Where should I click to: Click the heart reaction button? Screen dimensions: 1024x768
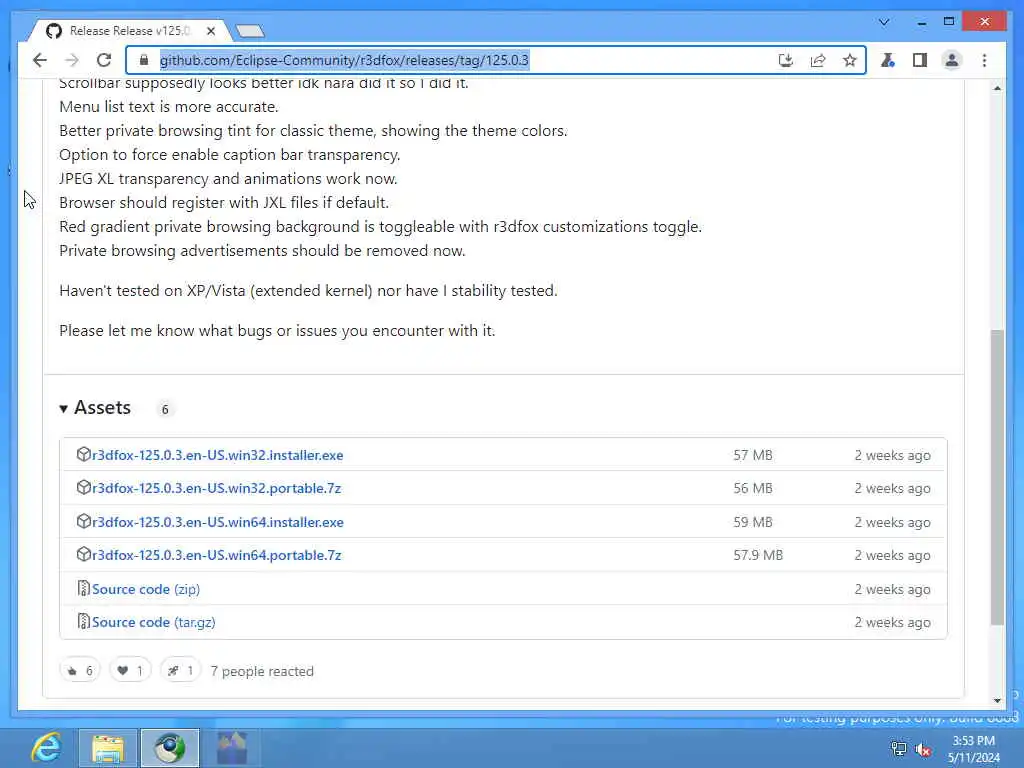[x=130, y=671]
